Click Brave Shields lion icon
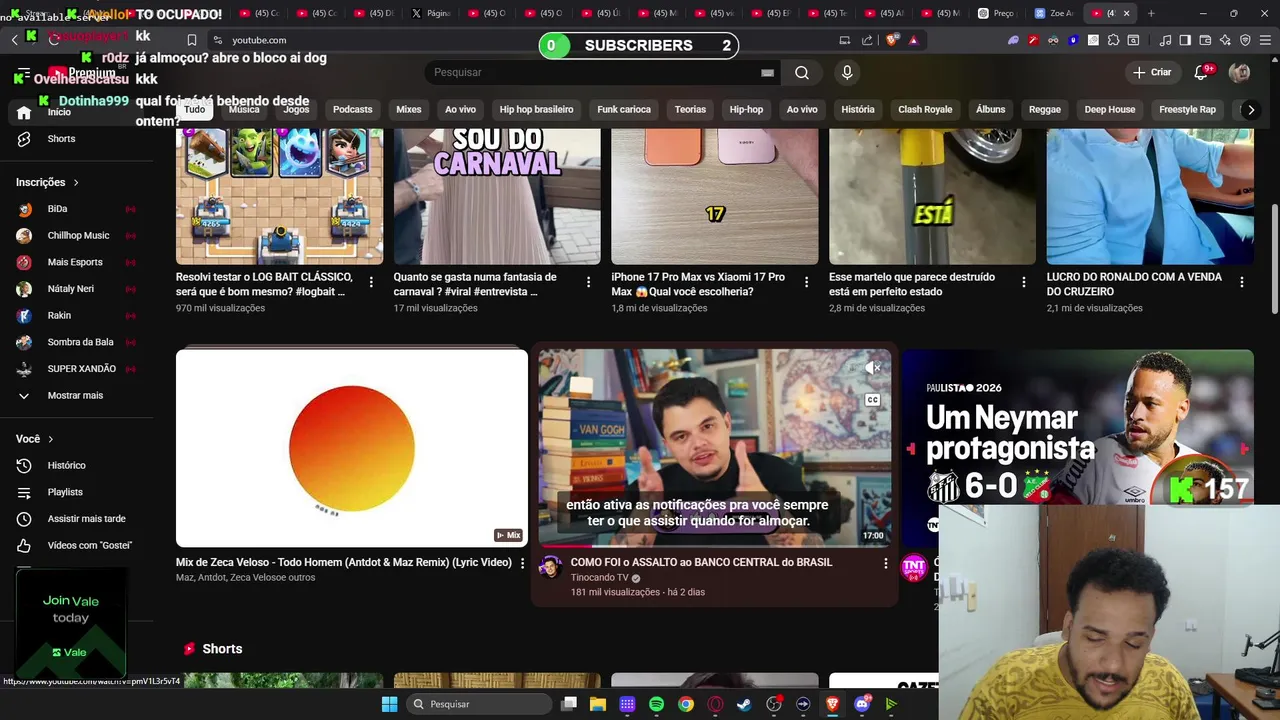Viewport: 1280px width, 720px height. pos(892,40)
